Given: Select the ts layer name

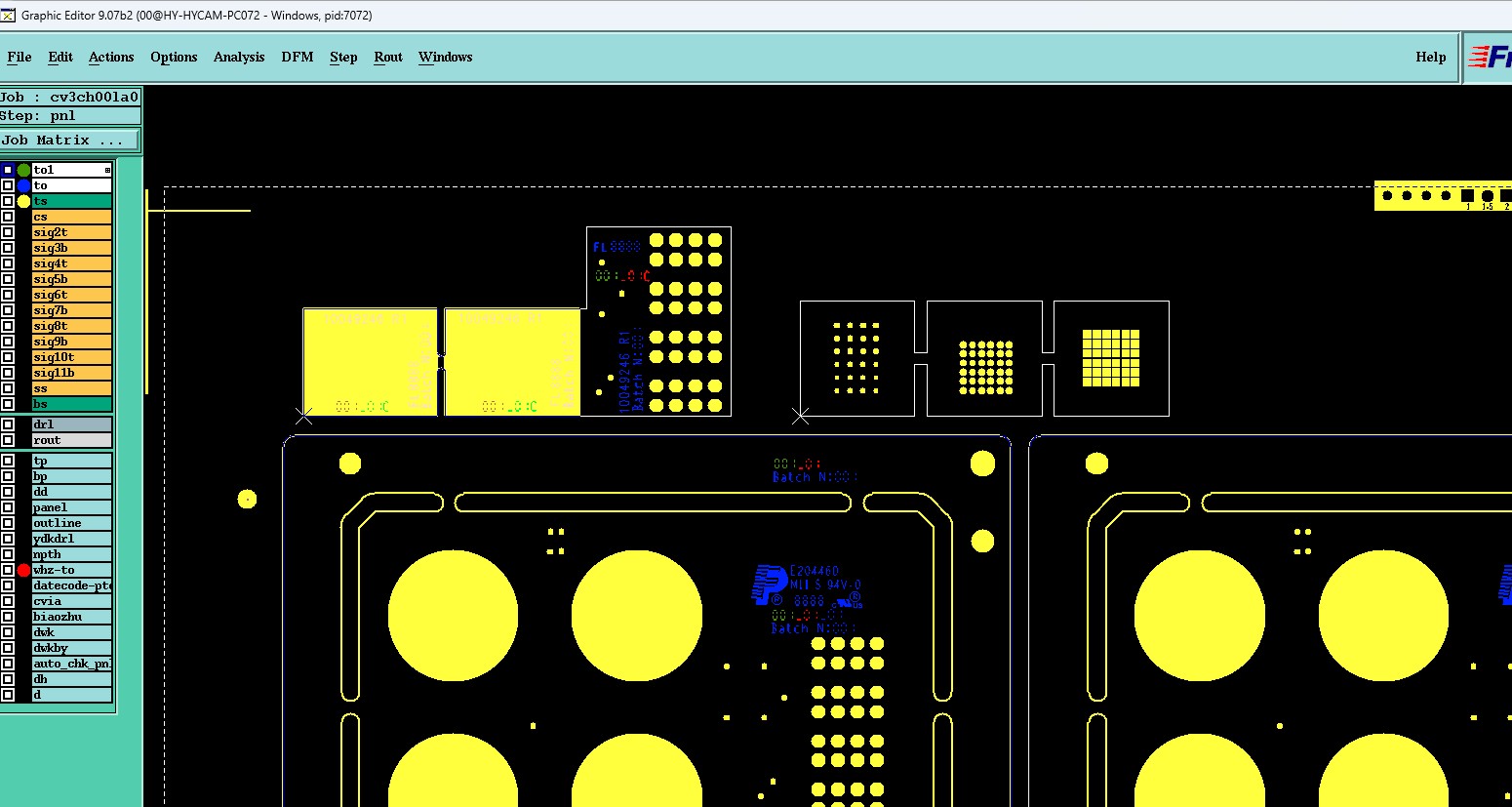Looking at the screenshot, I should point(72,201).
